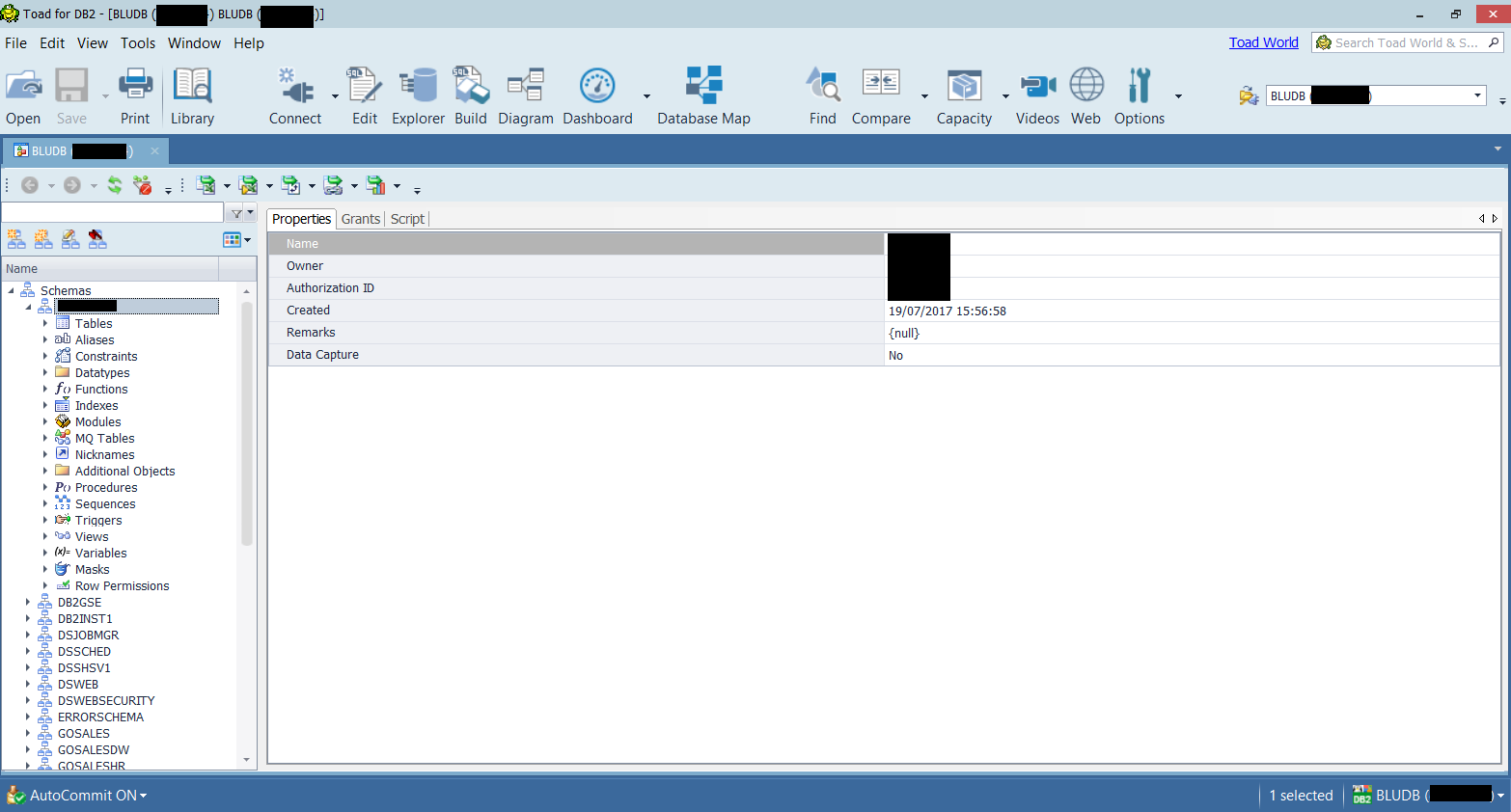Select the ERRORSCHEMA schema
This screenshot has width=1511, height=812.
(100, 717)
